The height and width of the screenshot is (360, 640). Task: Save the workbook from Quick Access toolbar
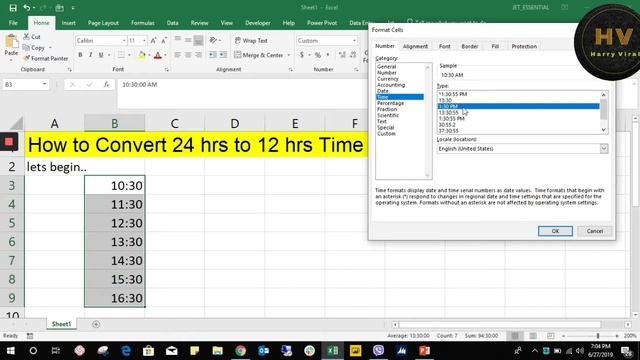click(13, 8)
